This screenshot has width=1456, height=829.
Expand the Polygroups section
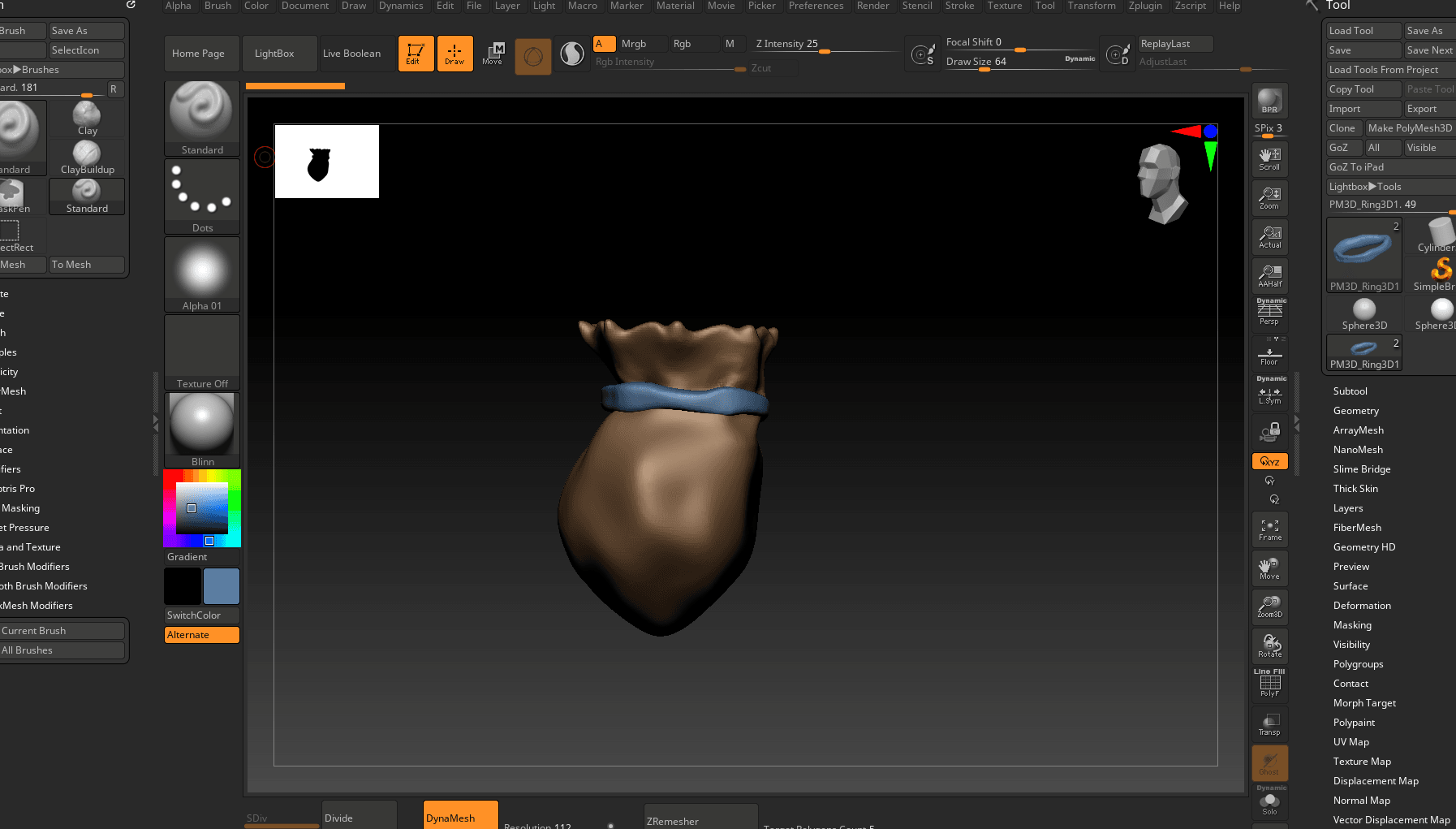click(1358, 664)
